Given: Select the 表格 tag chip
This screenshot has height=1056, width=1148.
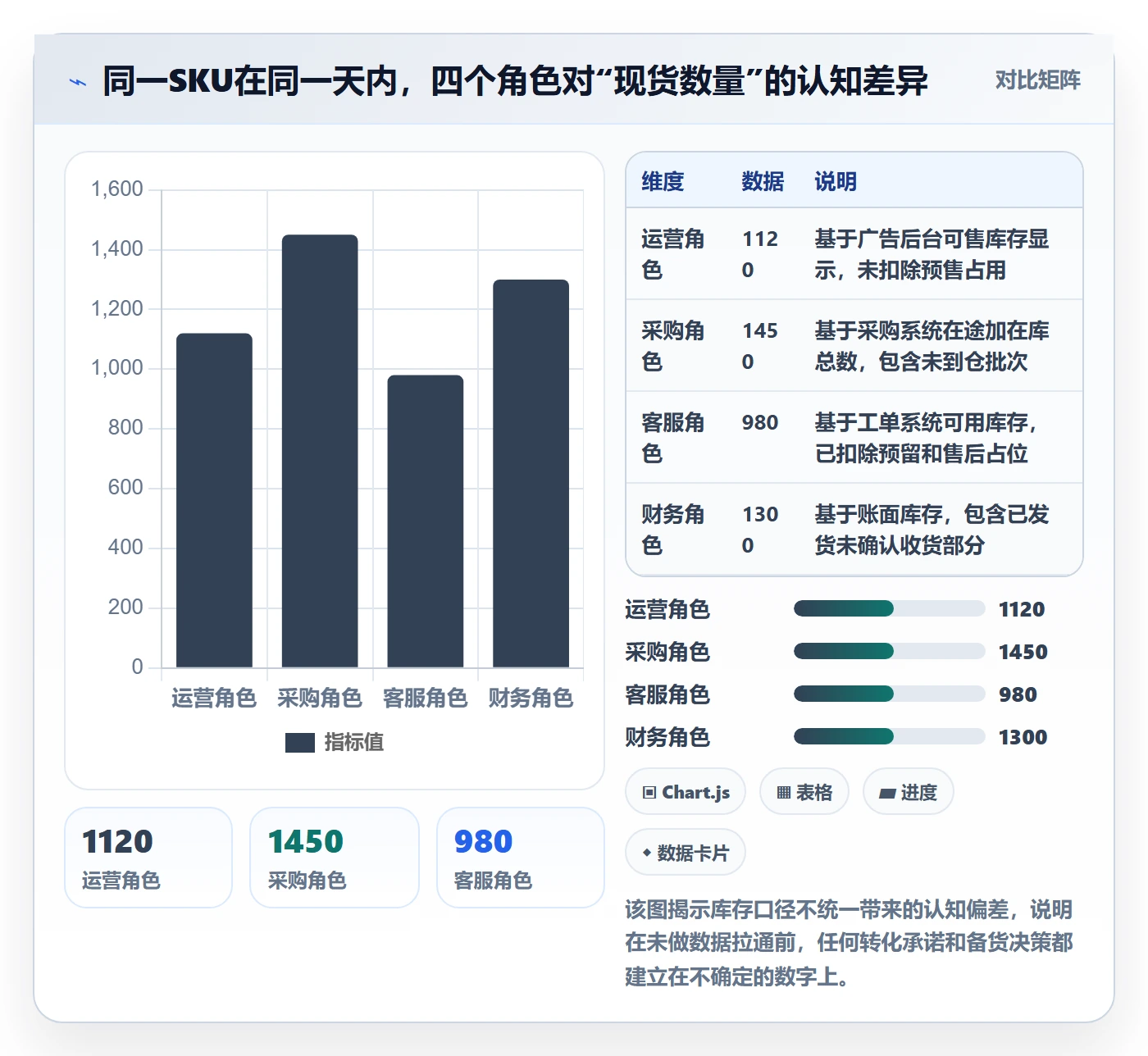Looking at the screenshot, I should coord(804,792).
